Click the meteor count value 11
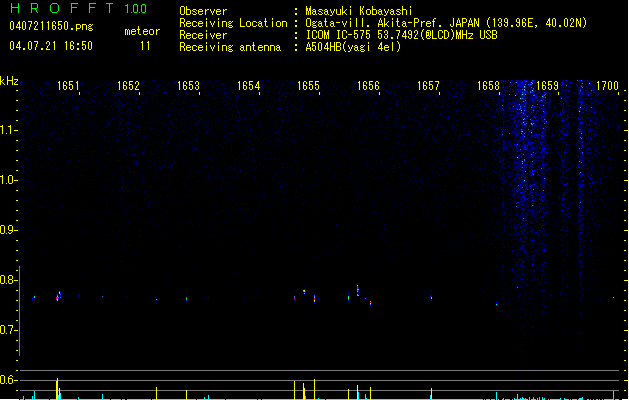Viewport: 629px width, 400px height. point(145,46)
